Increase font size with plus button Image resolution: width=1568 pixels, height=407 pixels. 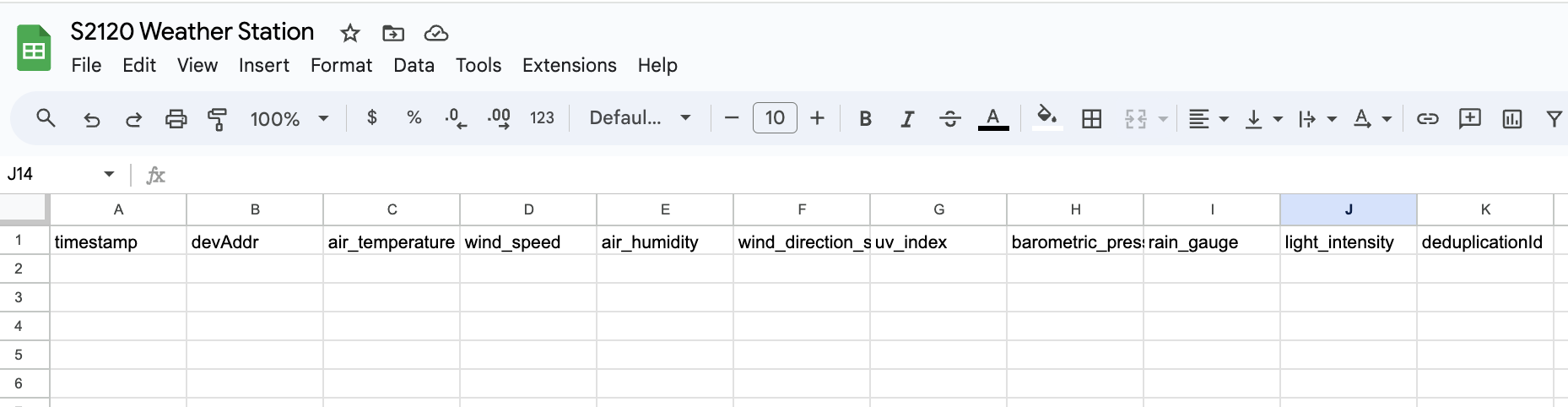pyautogui.click(x=817, y=118)
